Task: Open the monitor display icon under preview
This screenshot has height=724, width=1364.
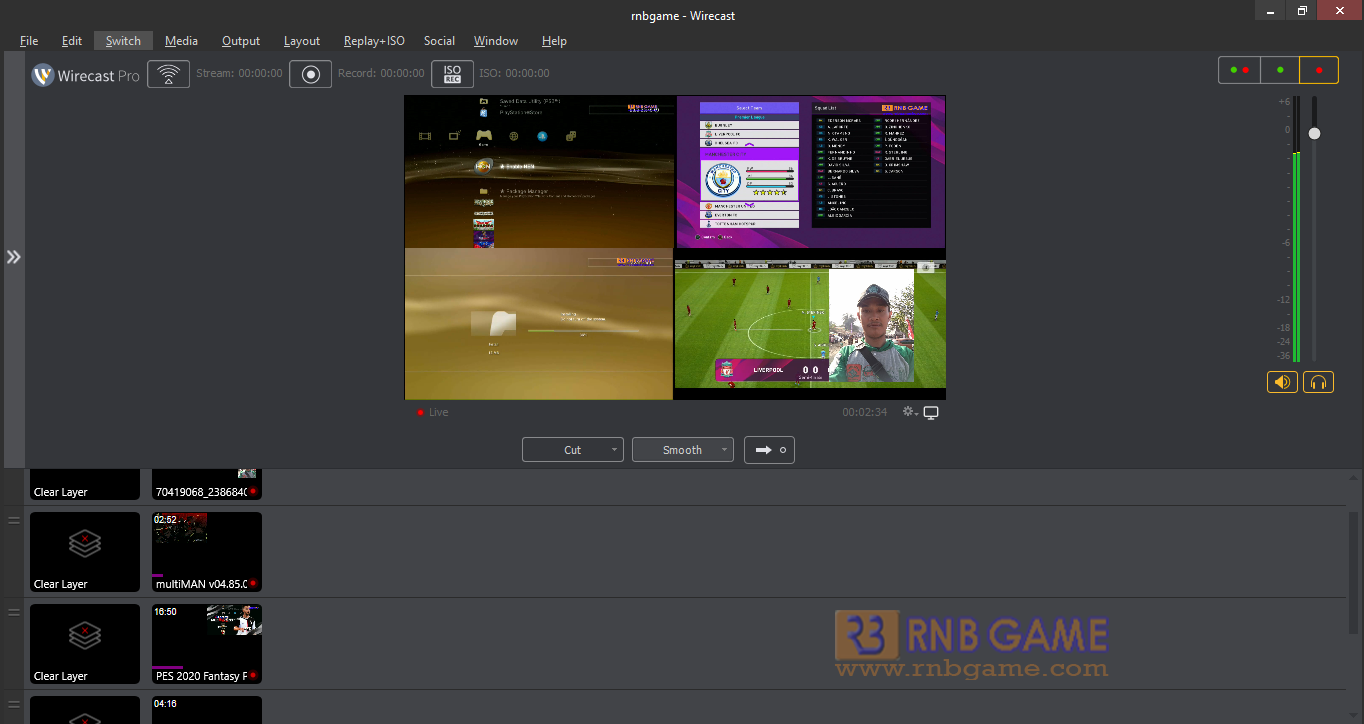Action: point(931,412)
